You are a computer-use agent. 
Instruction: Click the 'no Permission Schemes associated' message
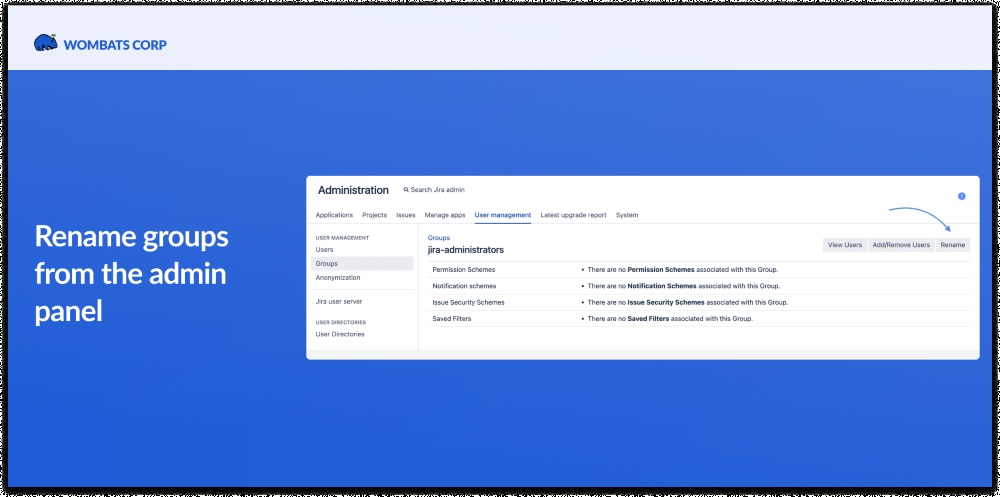pos(682,270)
